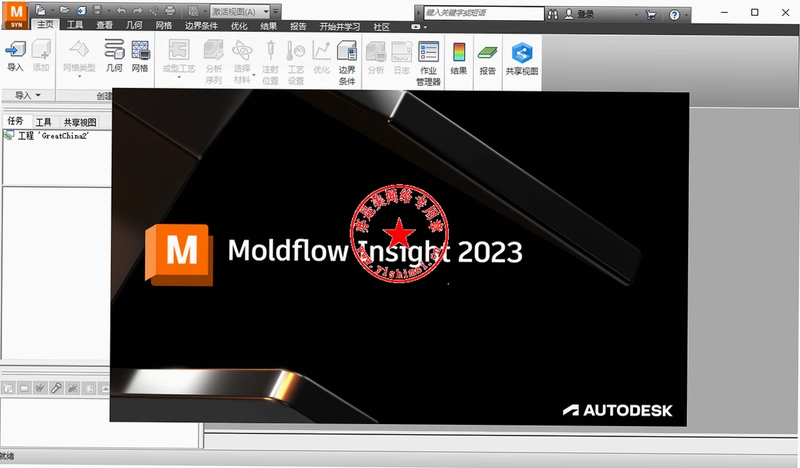Expand the Help dropdown arrow

pos(686,15)
